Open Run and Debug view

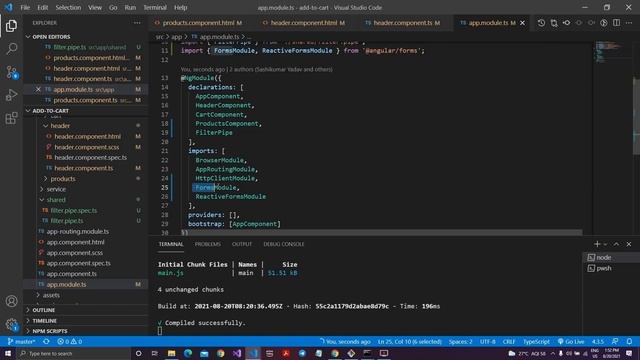click(11, 95)
